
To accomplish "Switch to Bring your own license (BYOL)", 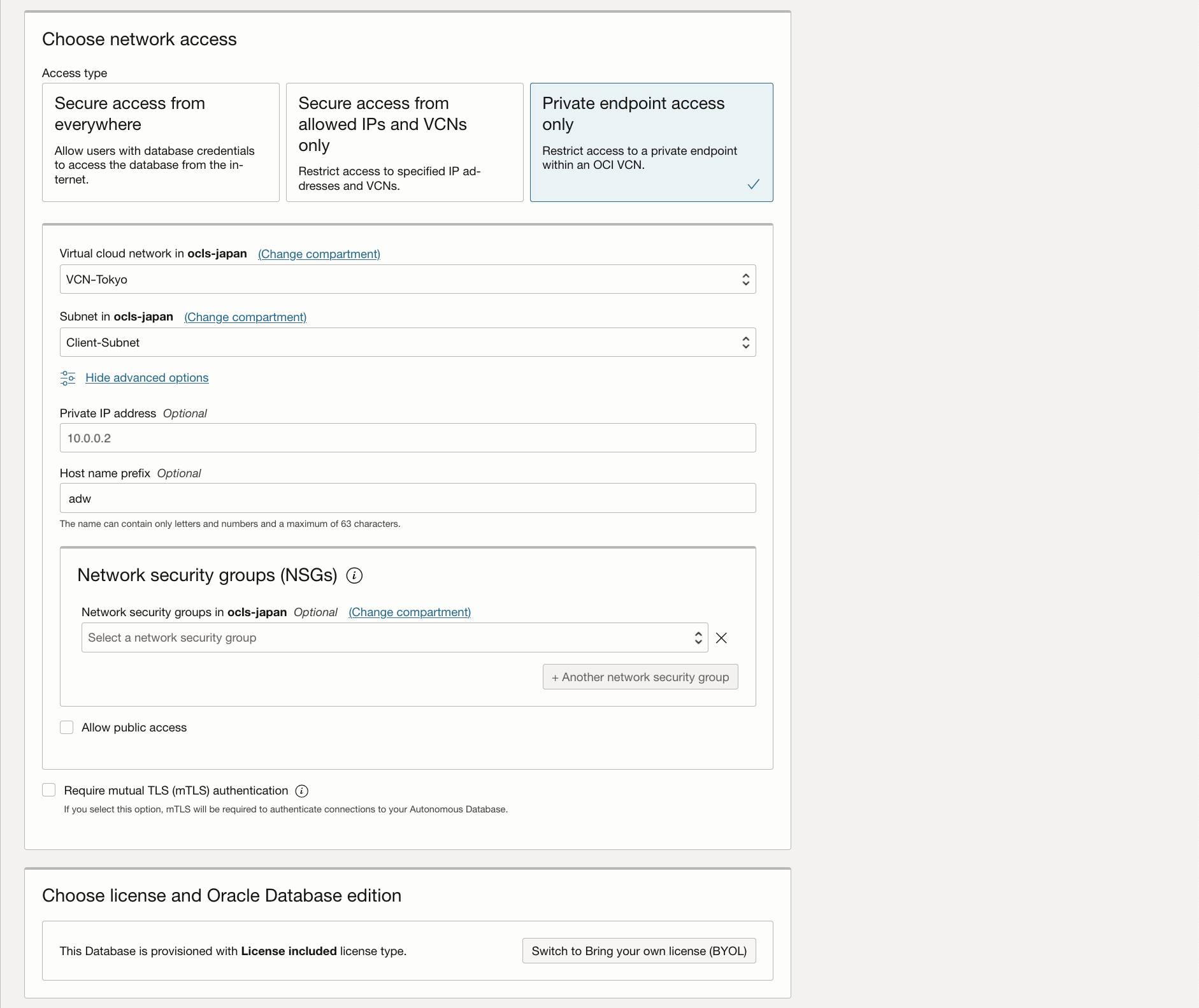I will (638, 951).
